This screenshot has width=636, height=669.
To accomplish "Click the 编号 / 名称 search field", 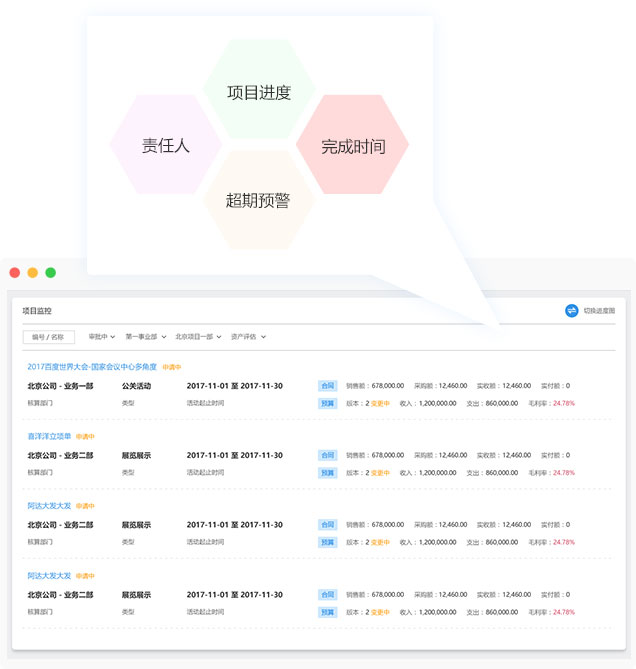I will tap(48, 337).
